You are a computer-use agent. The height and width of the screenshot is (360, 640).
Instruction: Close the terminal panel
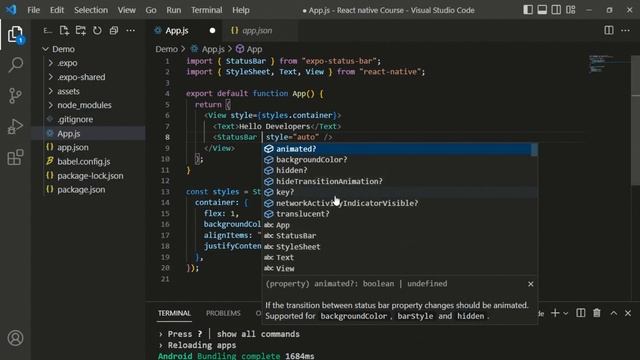[x=628, y=313]
